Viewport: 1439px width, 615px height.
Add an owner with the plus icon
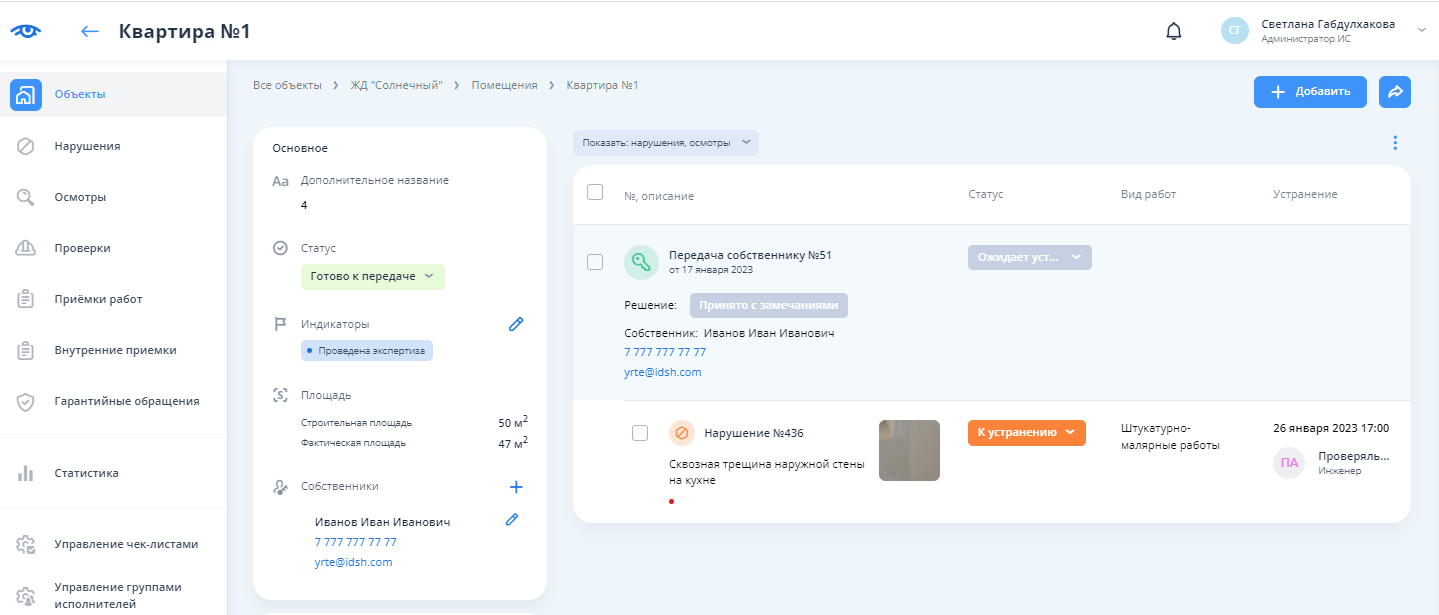pyautogui.click(x=516, y=487)
